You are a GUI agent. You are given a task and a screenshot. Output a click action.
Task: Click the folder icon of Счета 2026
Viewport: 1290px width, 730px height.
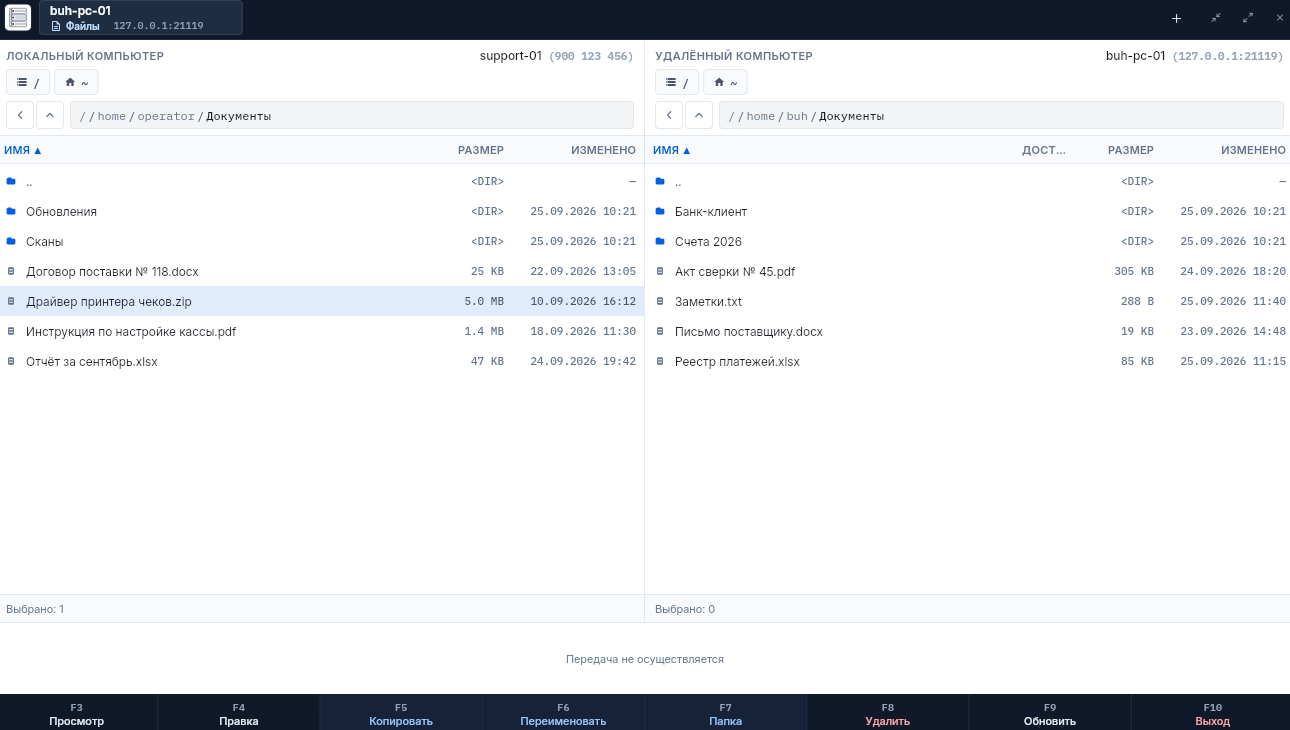click(660, 241)
